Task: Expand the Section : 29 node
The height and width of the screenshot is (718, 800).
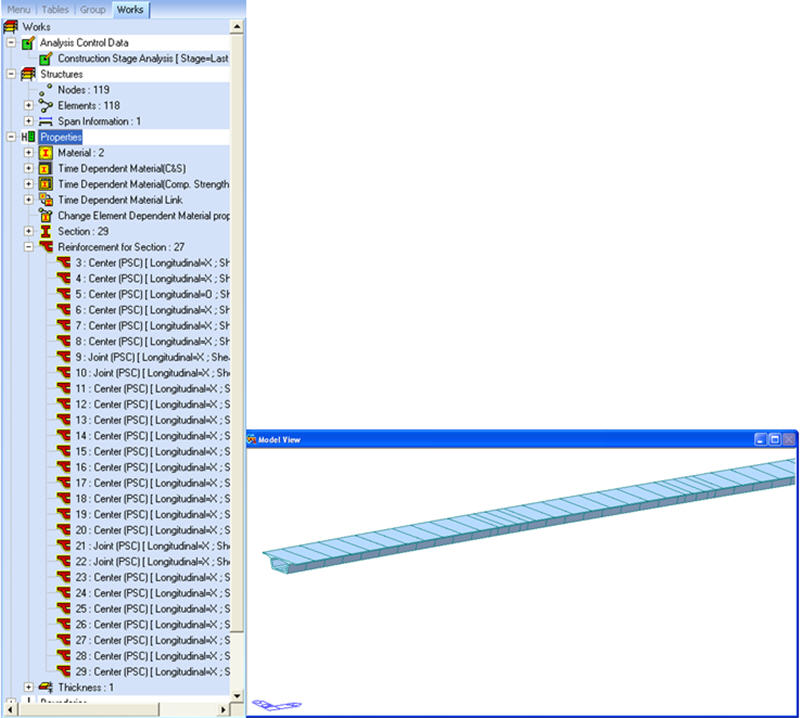Action: coord(29,231)
